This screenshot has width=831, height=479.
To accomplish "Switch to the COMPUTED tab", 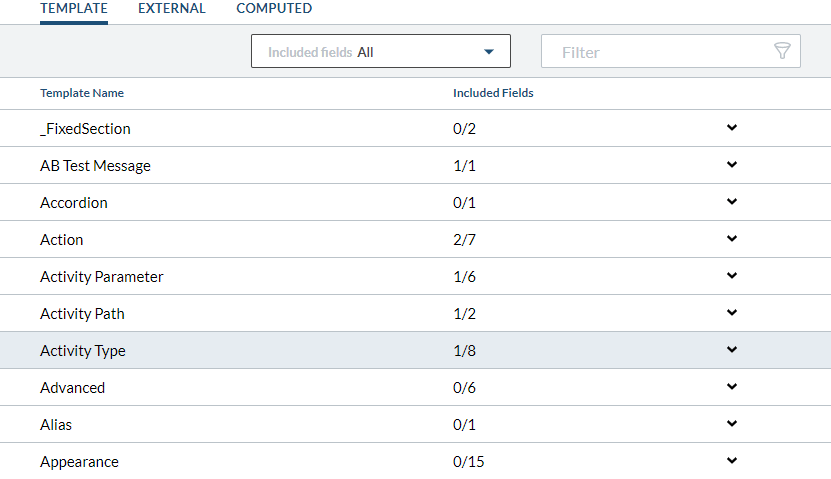I will (274, 9).
